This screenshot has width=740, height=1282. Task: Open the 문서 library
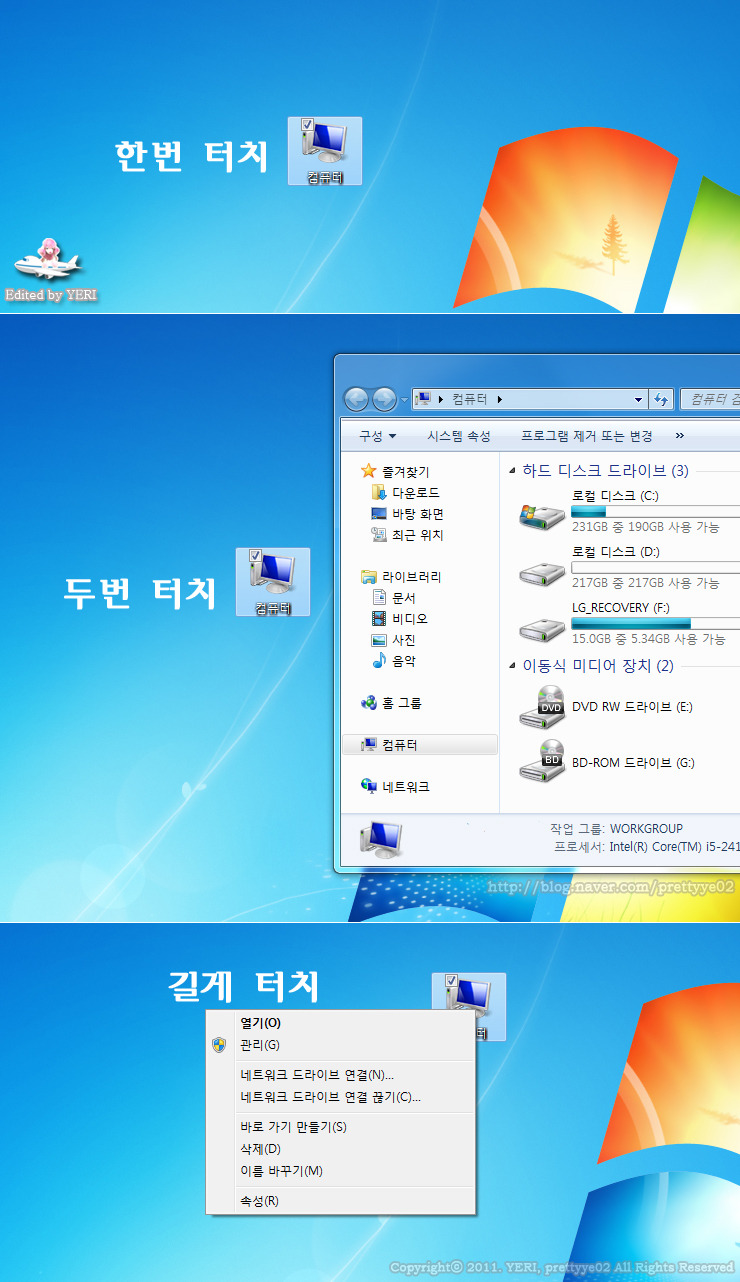393,598
